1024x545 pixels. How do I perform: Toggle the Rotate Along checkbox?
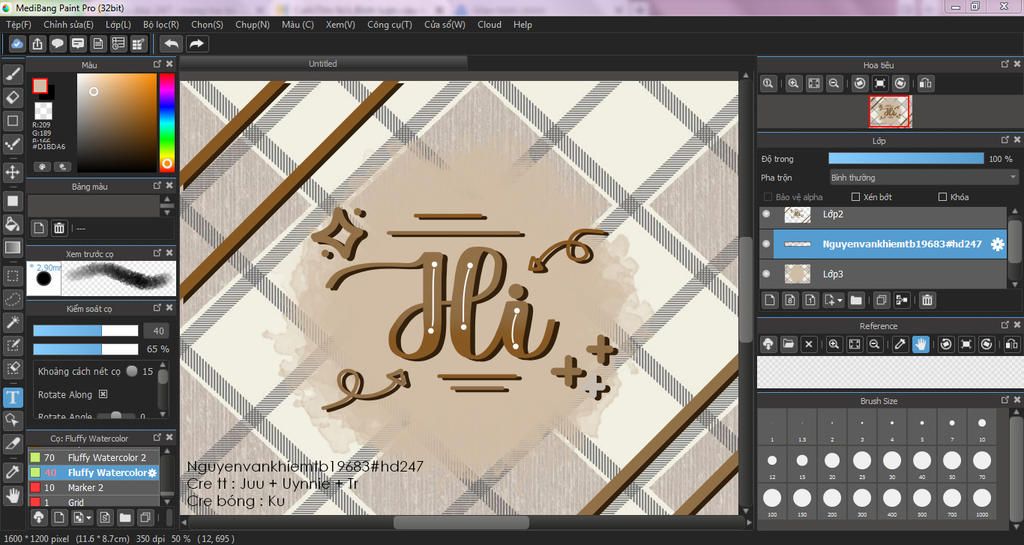point(103,394)
